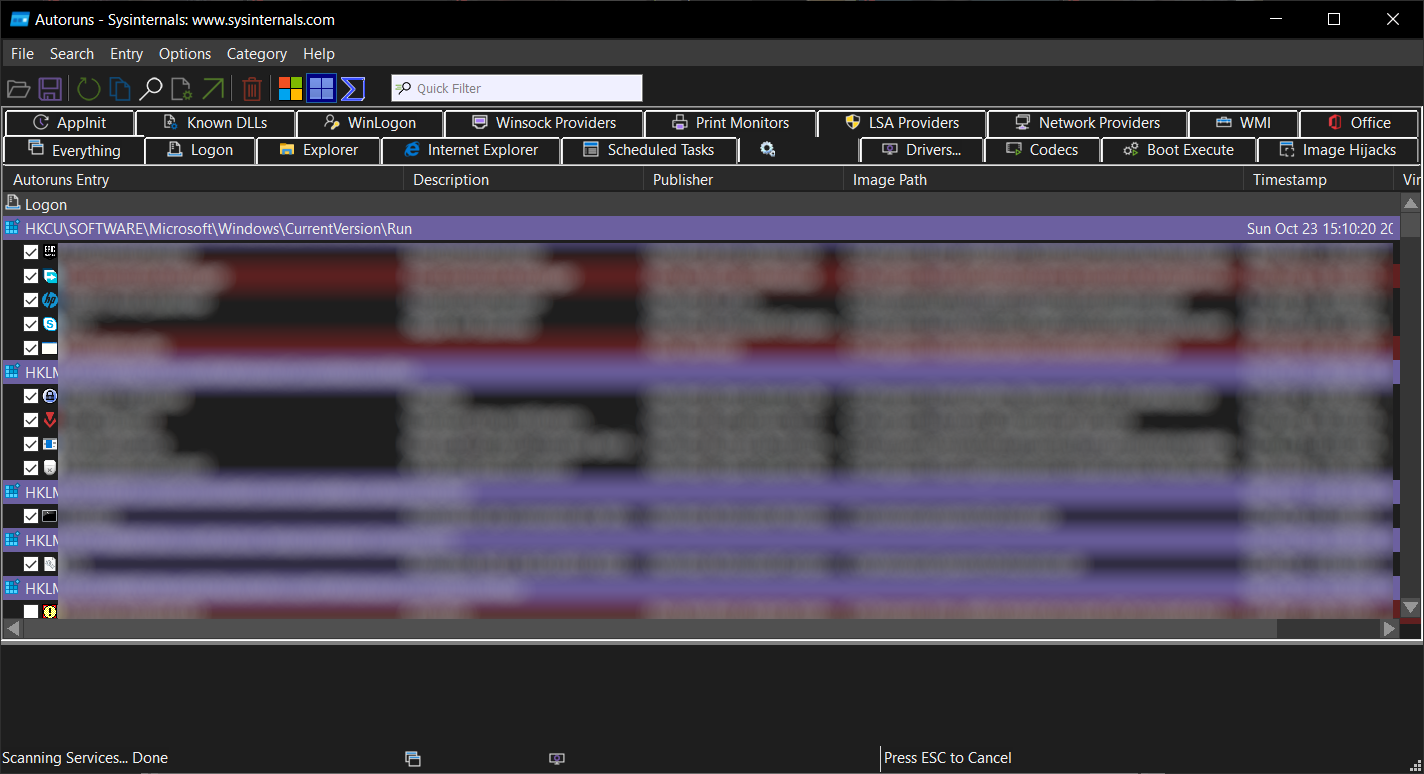
Task: Switch to the WMI tab
Action: (1243, 123)
